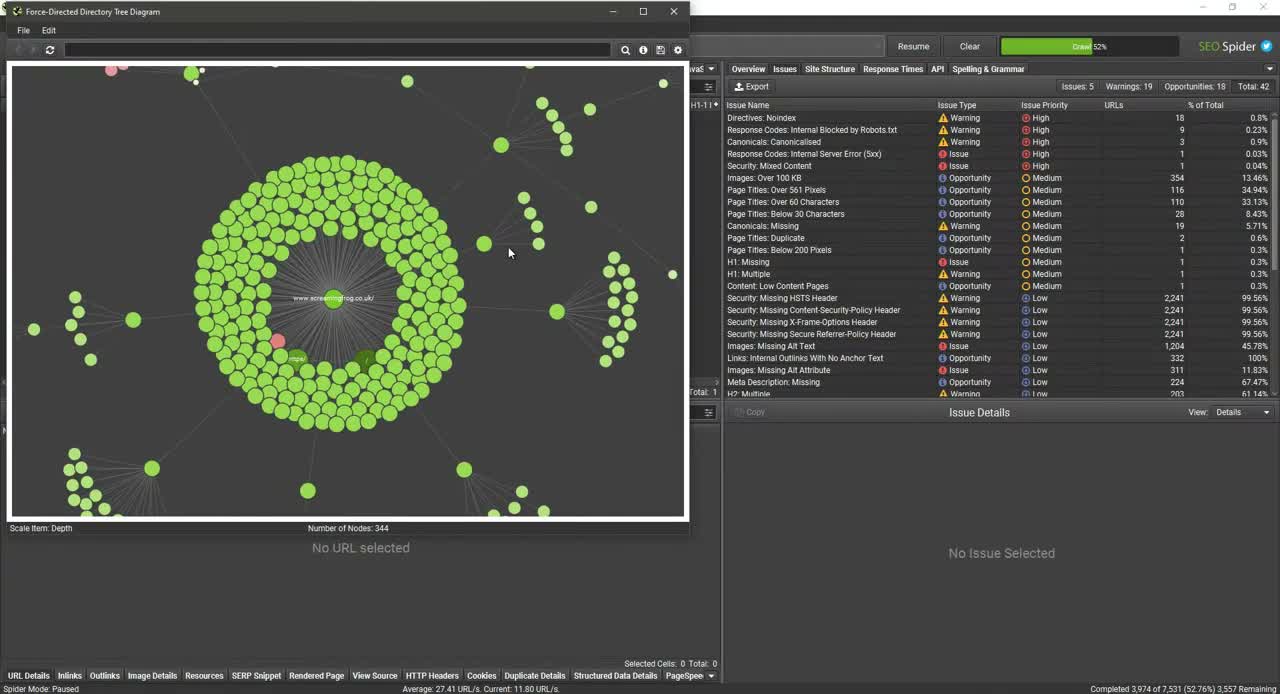
Task: Click the Crawl 52% progress bar
Action: coord(1089,47)
